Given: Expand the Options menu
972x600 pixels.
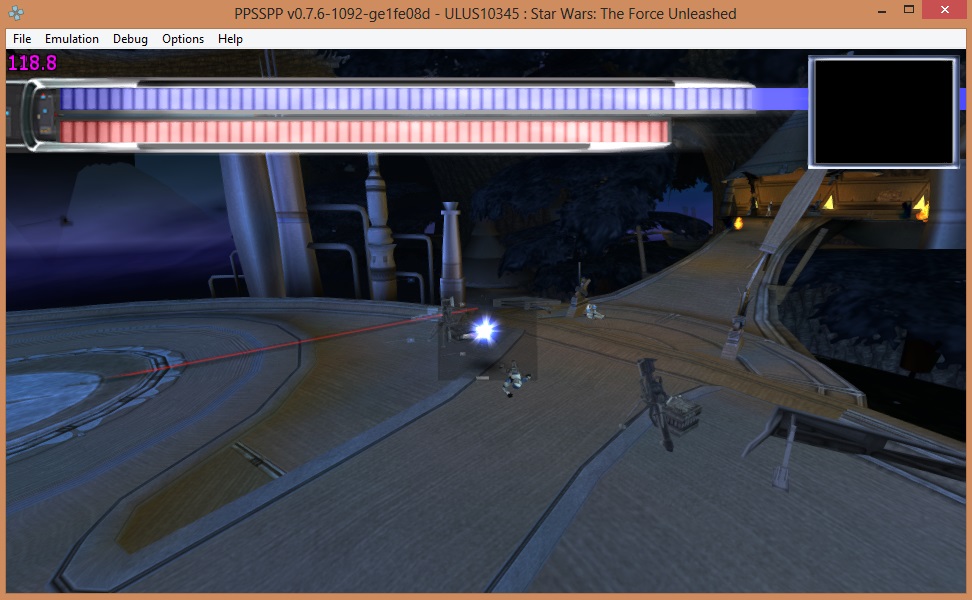Looking at the screenshot, I should (183, 39).
